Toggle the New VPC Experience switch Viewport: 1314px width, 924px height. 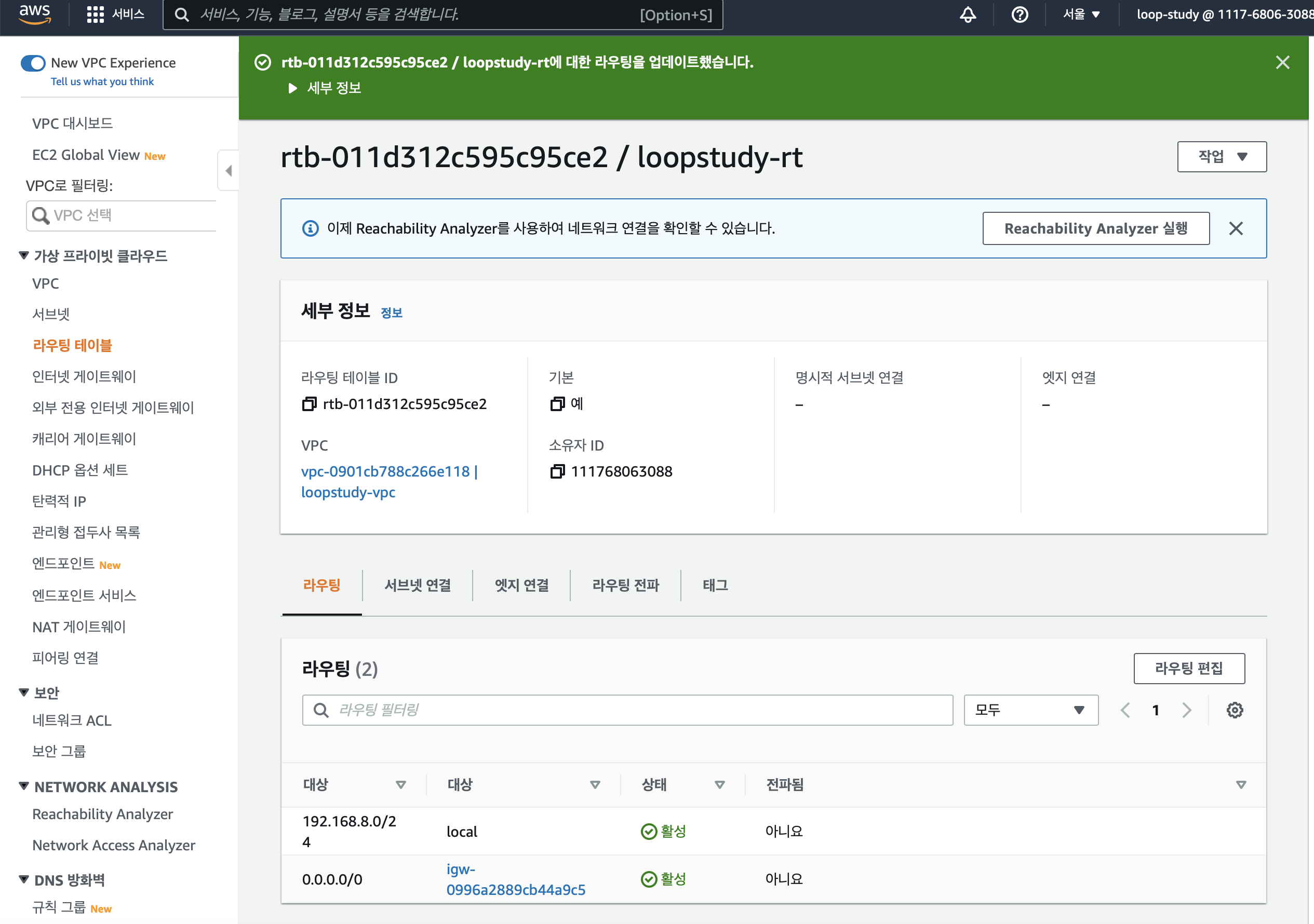[33, 63]
